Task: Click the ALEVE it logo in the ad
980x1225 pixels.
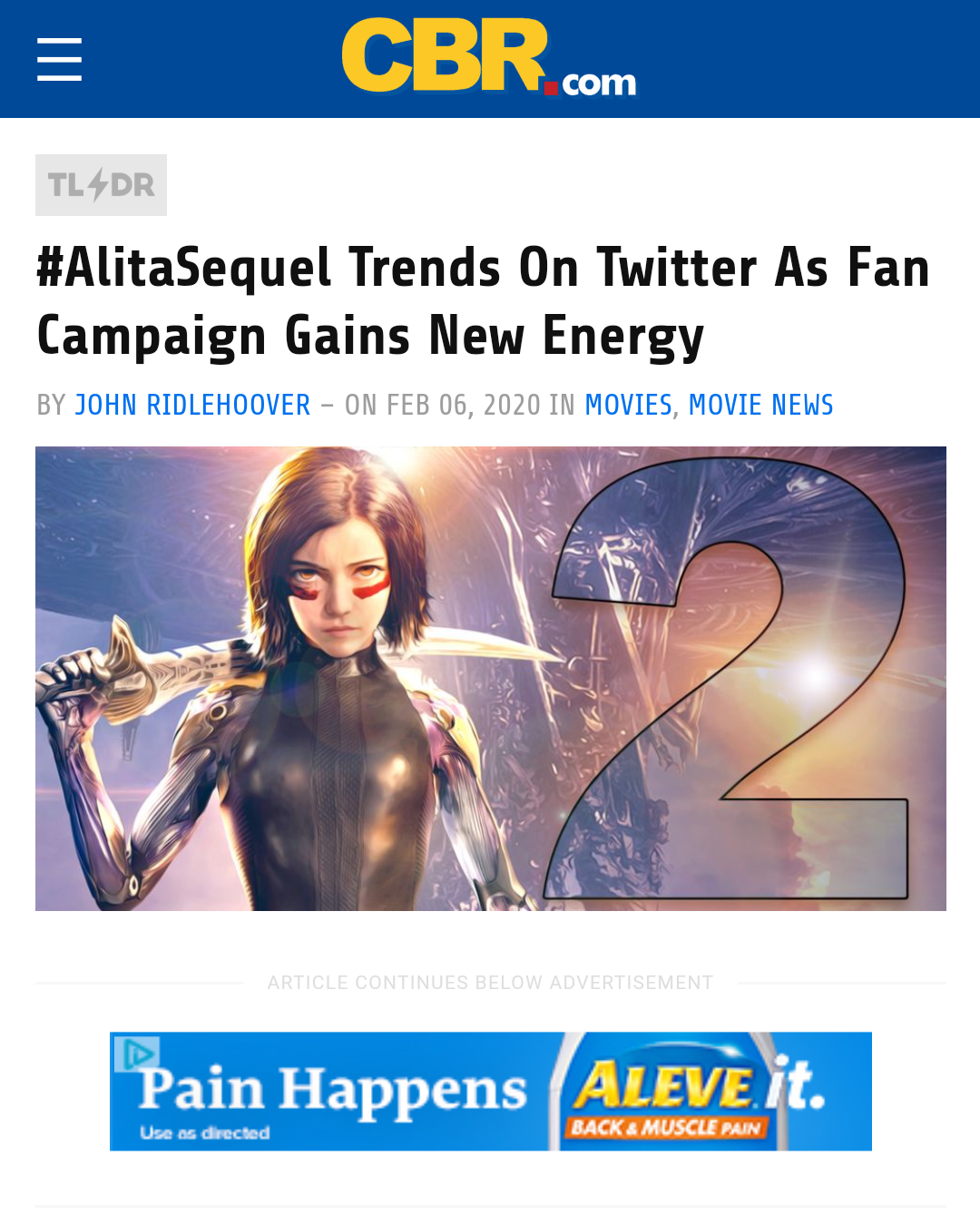Action: (699, 1083)
